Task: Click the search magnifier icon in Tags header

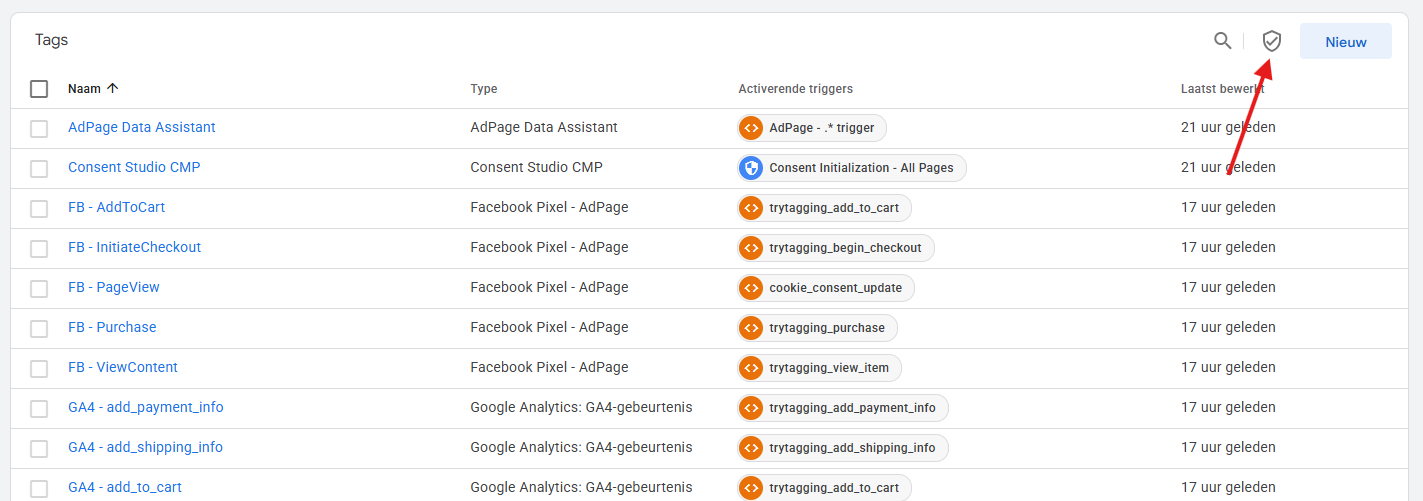Action: click(x=1222, y=41)
